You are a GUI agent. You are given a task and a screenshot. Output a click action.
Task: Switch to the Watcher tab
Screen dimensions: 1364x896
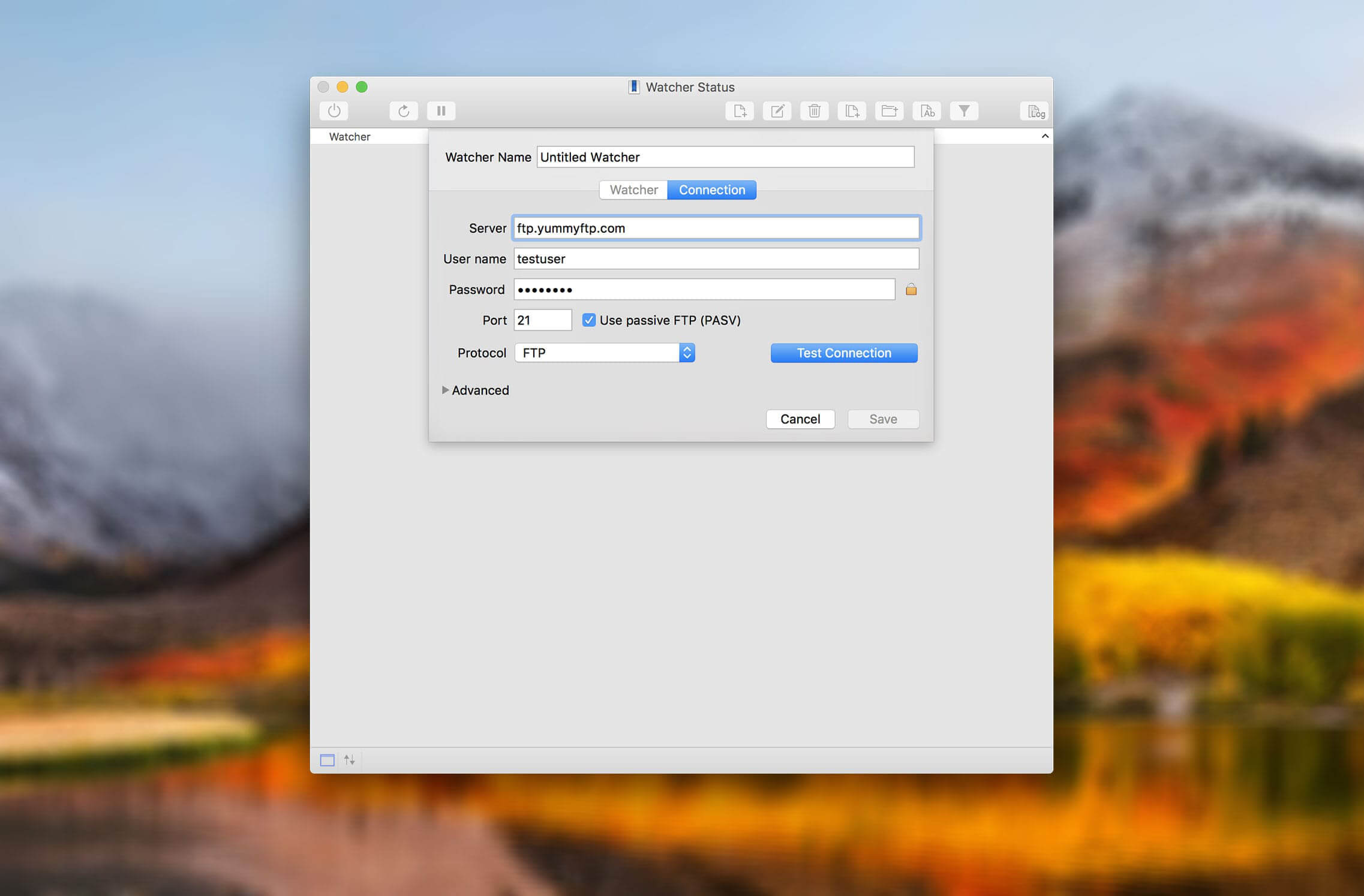633,190
